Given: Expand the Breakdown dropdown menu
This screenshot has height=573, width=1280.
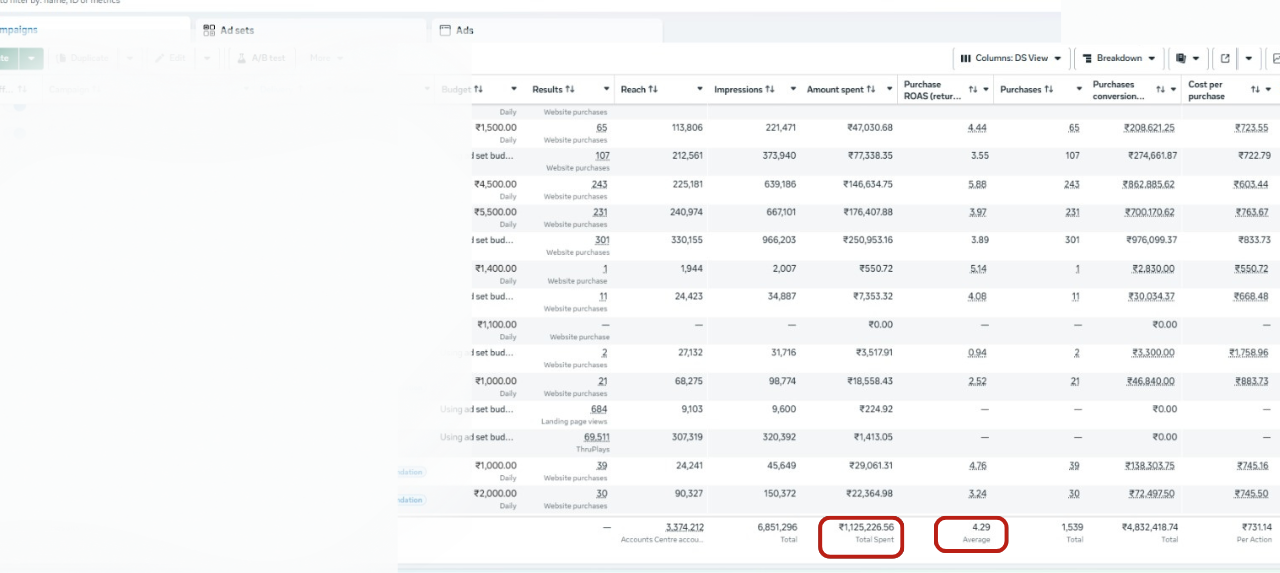Looking at the screenshot, I should [1119, 58].
